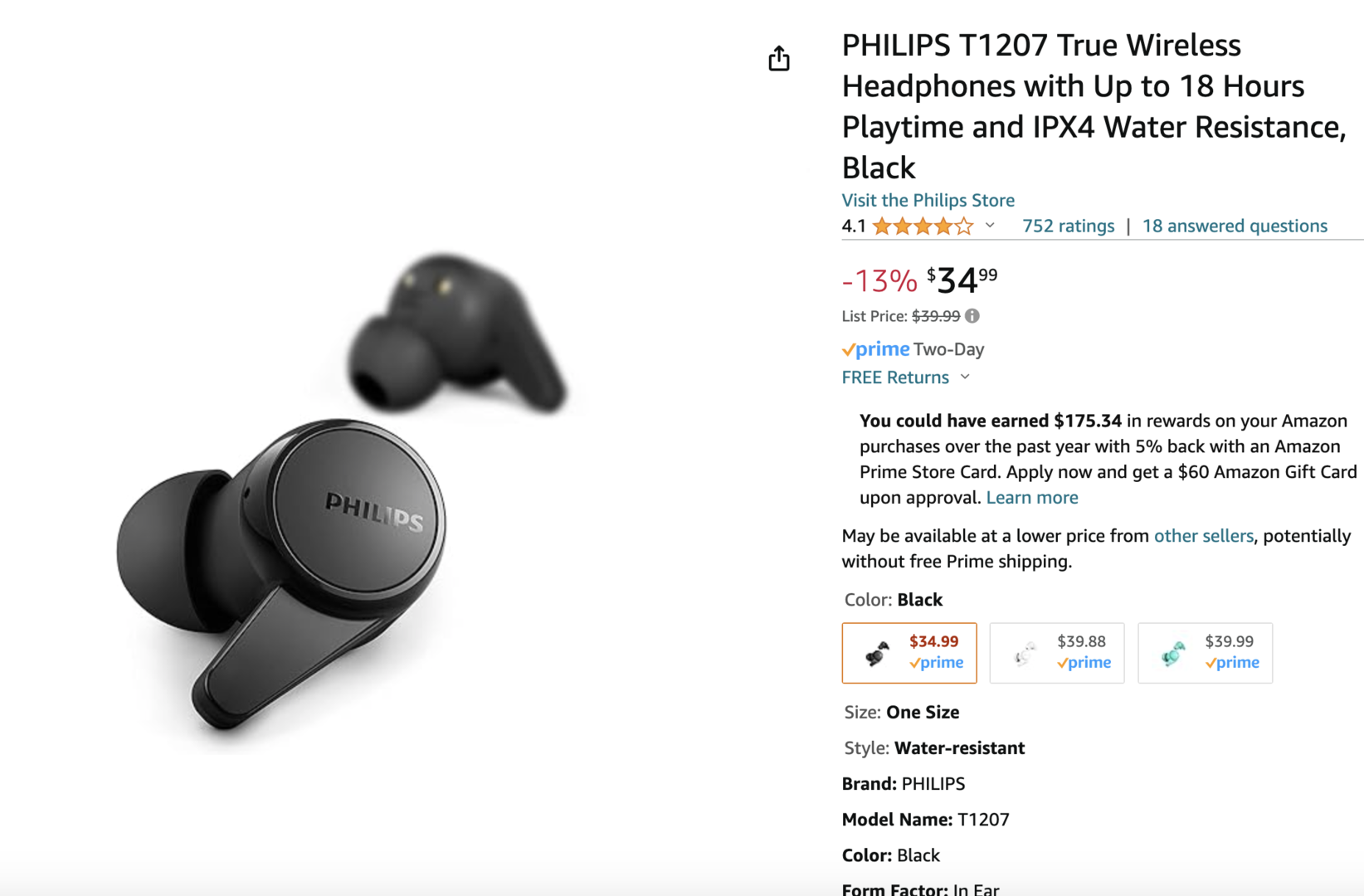
Task: Click the -13% discount label
Action: click(879, 281)
